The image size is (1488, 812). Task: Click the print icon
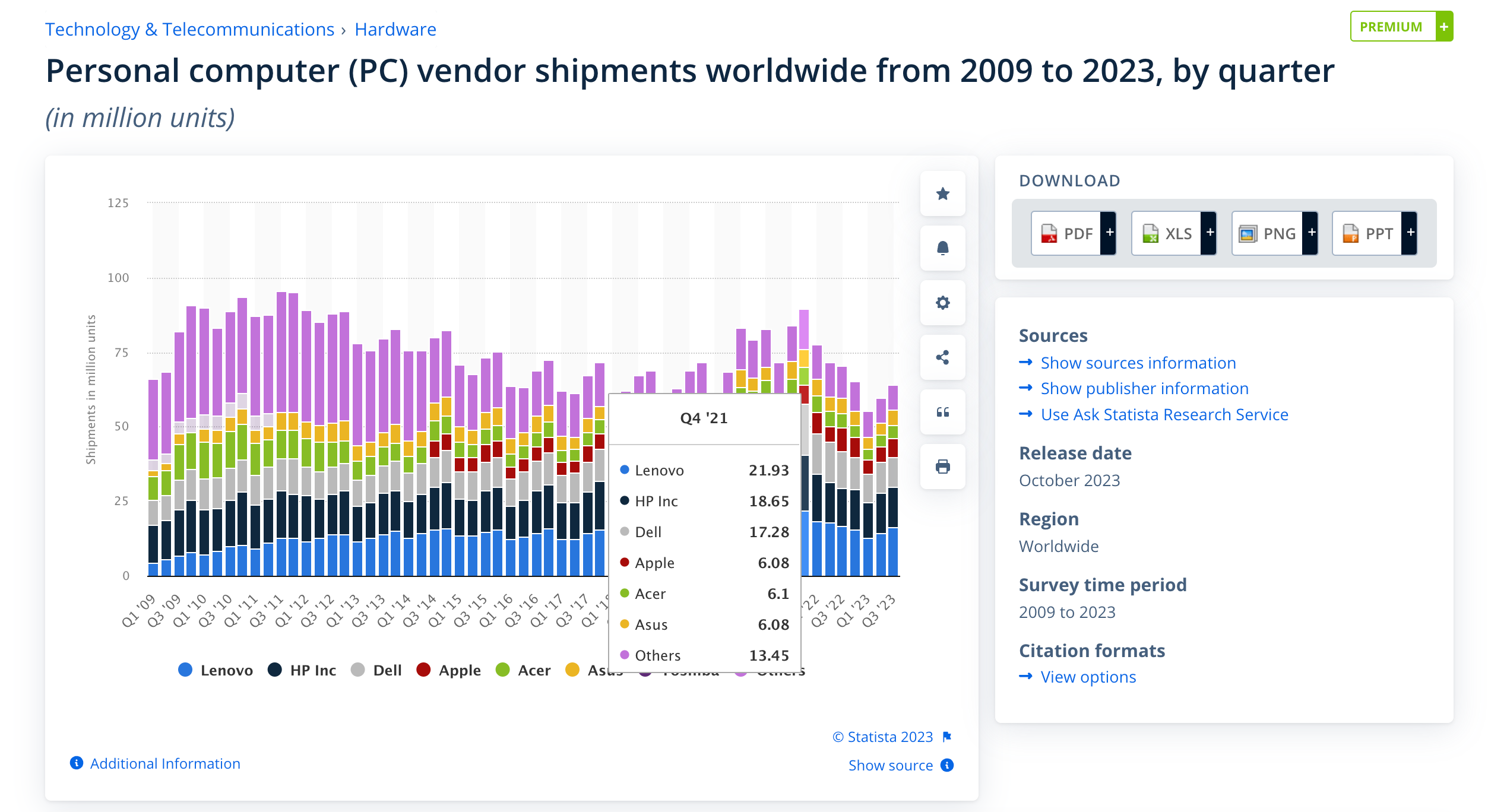[x=942, y=467]
